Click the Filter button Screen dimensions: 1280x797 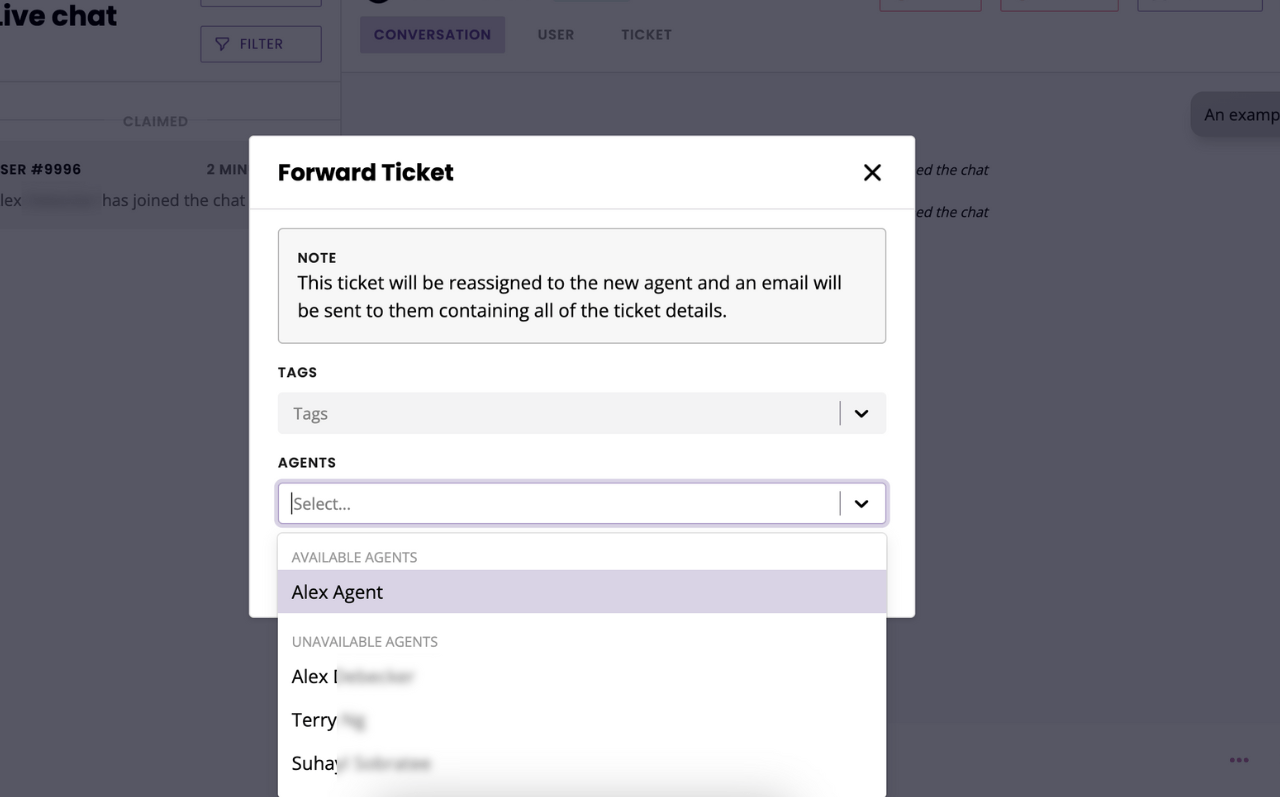click(261, 44)
